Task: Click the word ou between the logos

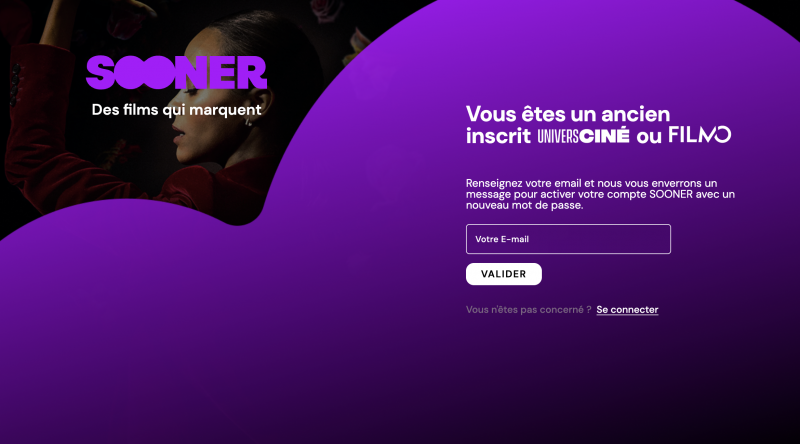Action: click(649, 137)
